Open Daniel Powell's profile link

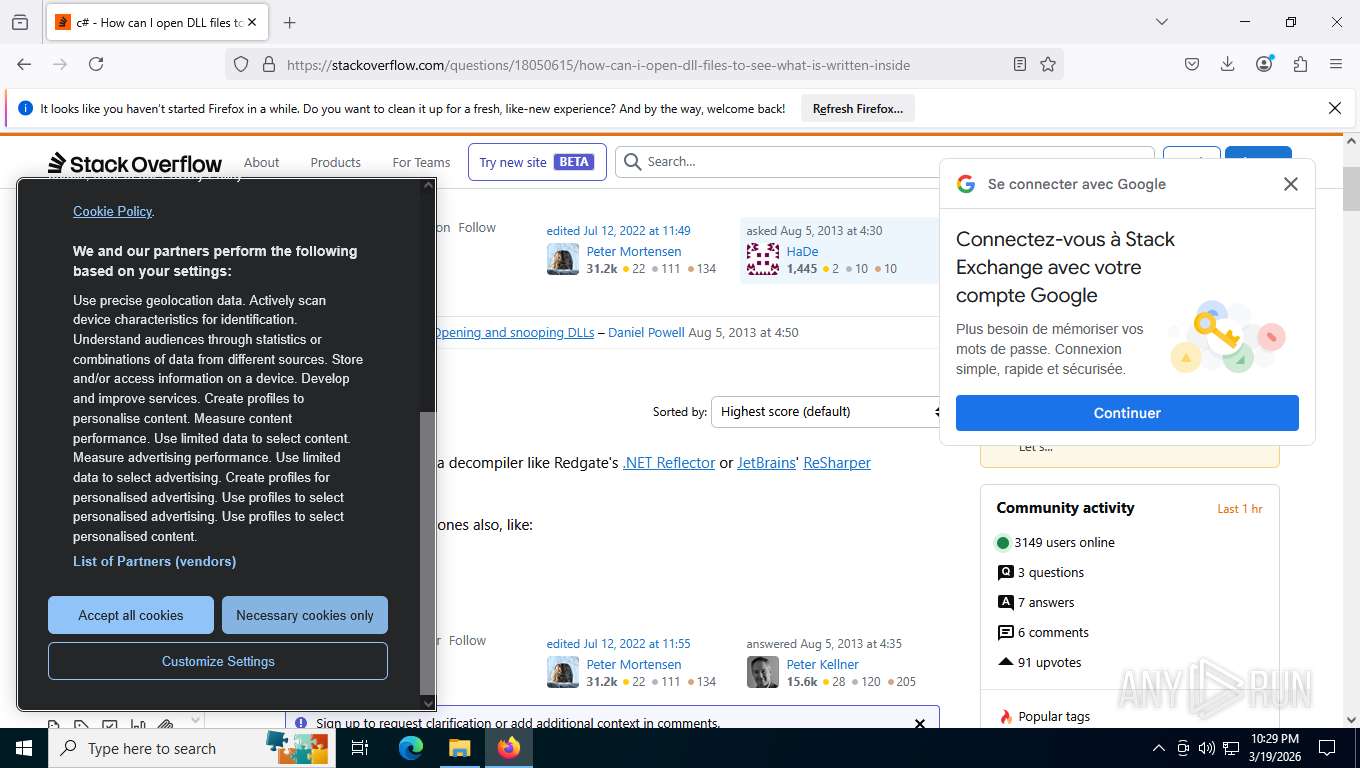647,333
